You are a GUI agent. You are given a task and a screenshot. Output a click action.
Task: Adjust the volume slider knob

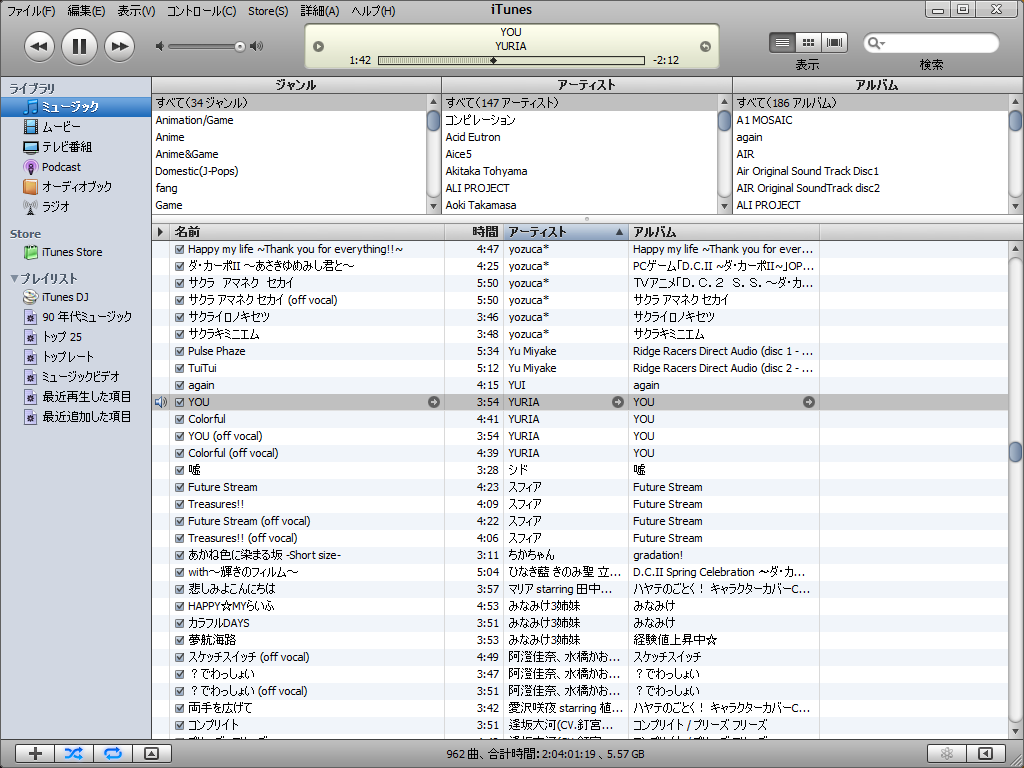point(240,46)
